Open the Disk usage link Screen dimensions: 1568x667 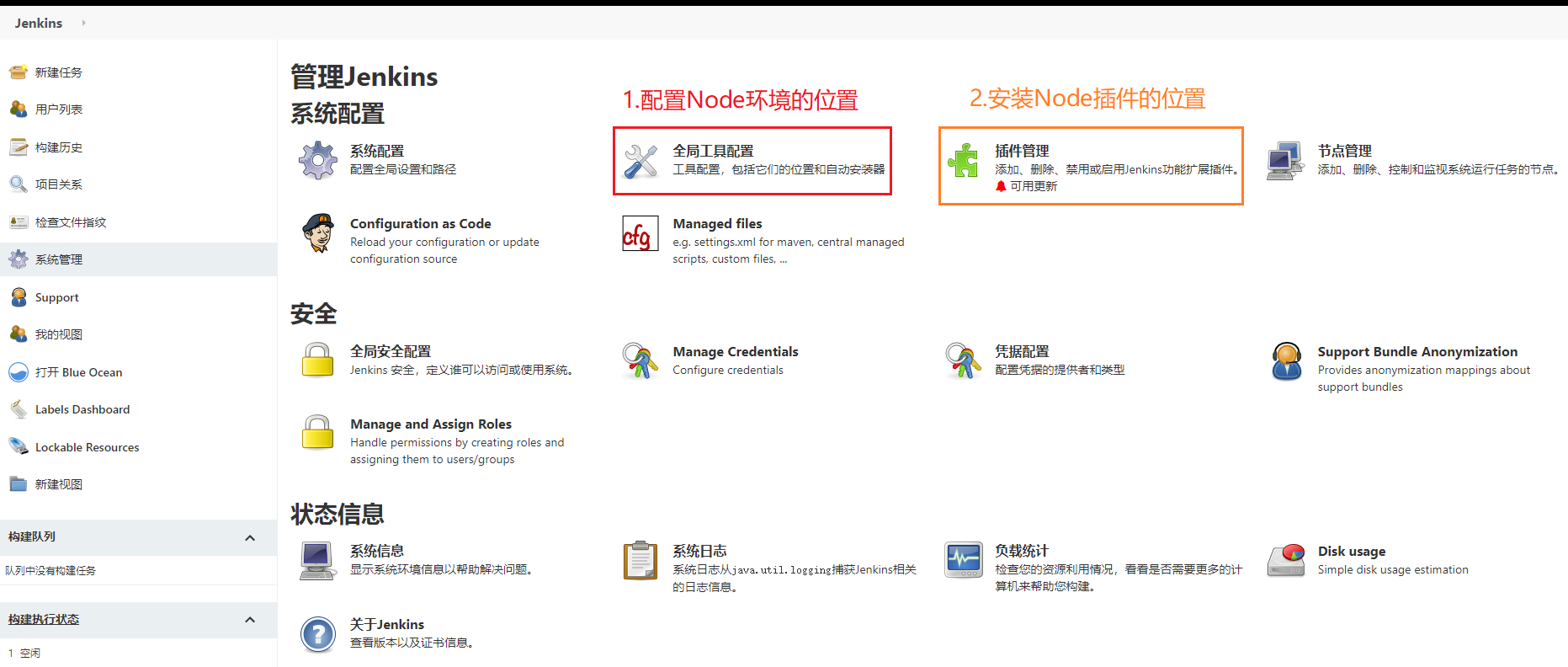pyautogui.click(x=1352, y=551)
